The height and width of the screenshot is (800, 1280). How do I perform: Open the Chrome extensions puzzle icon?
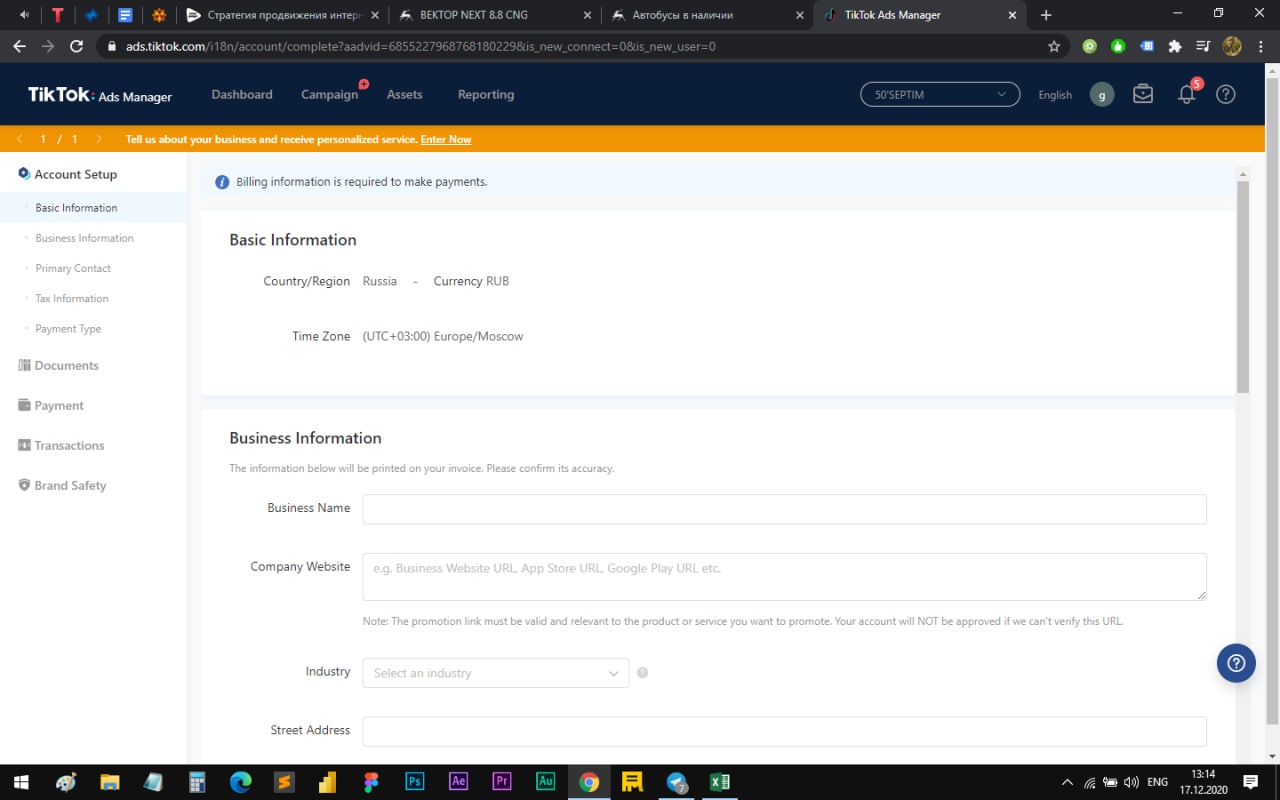pos(1175,46)
